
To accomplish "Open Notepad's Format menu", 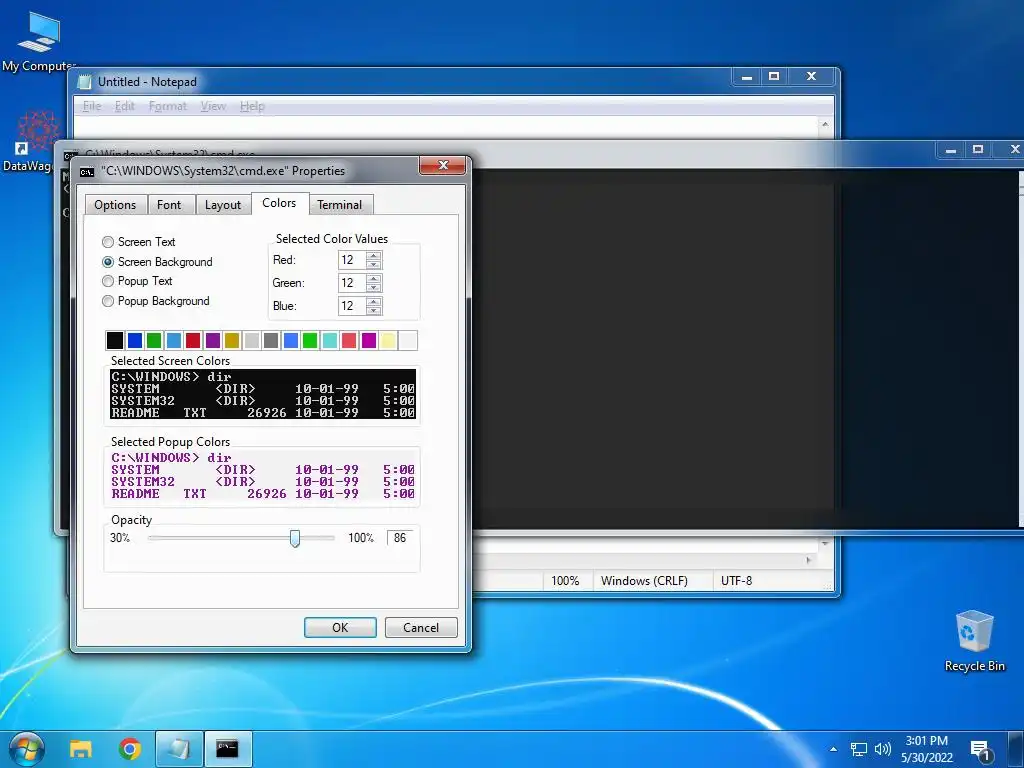I will pos(167,106).
